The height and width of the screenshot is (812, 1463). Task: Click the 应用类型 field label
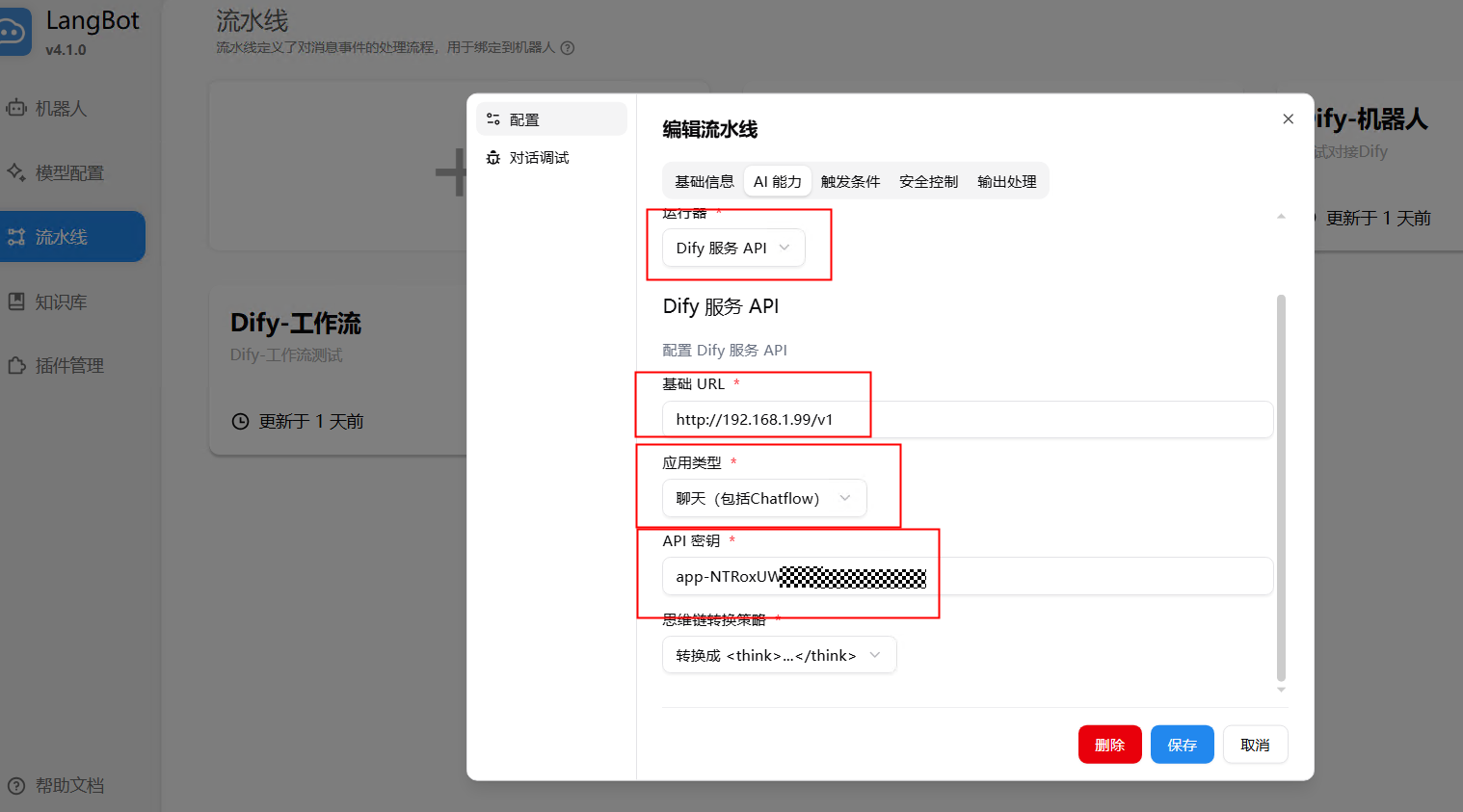[x=692, y=462]
